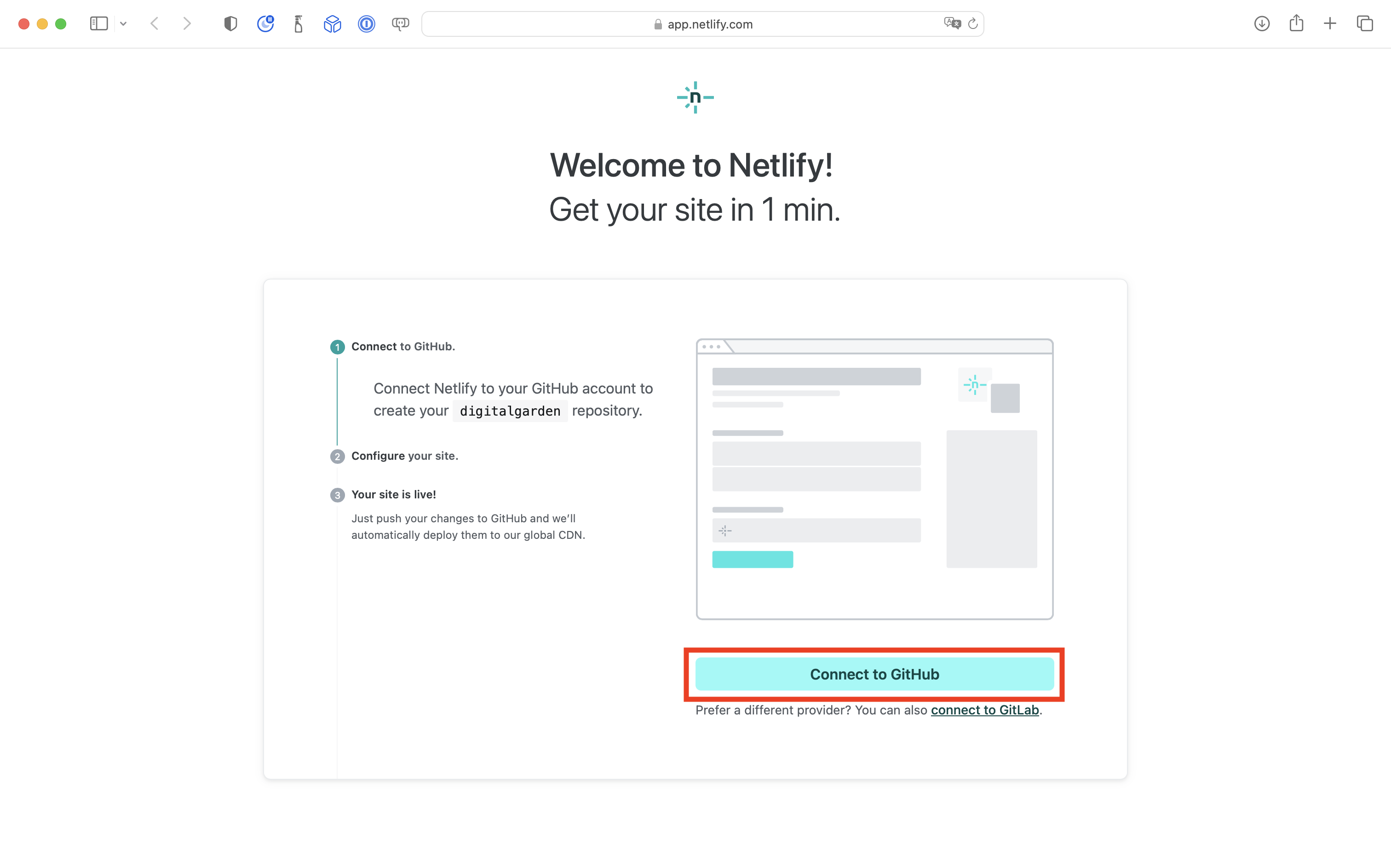Image resolution: width=1391 pixels, height=868 pixels.
Task: Expand the sidebar tab group dropdown arrow
Action: (x=123, y=23)
